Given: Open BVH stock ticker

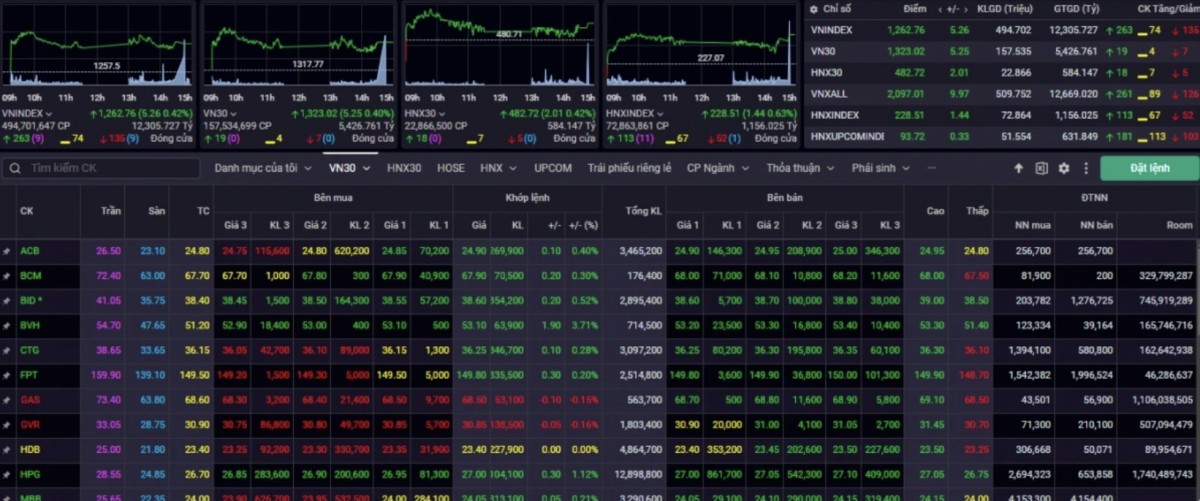Looking at the screenshot, I should (30, 325).
